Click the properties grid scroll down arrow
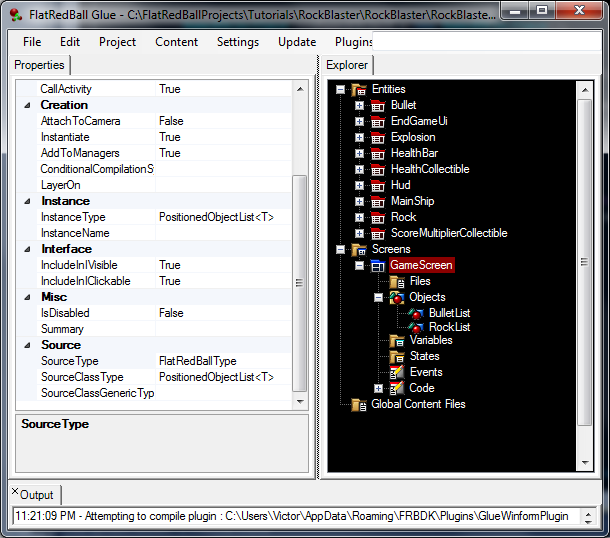The width and height of the screenshot is (610, 538). pyautogui.click(x=300, y=401)
